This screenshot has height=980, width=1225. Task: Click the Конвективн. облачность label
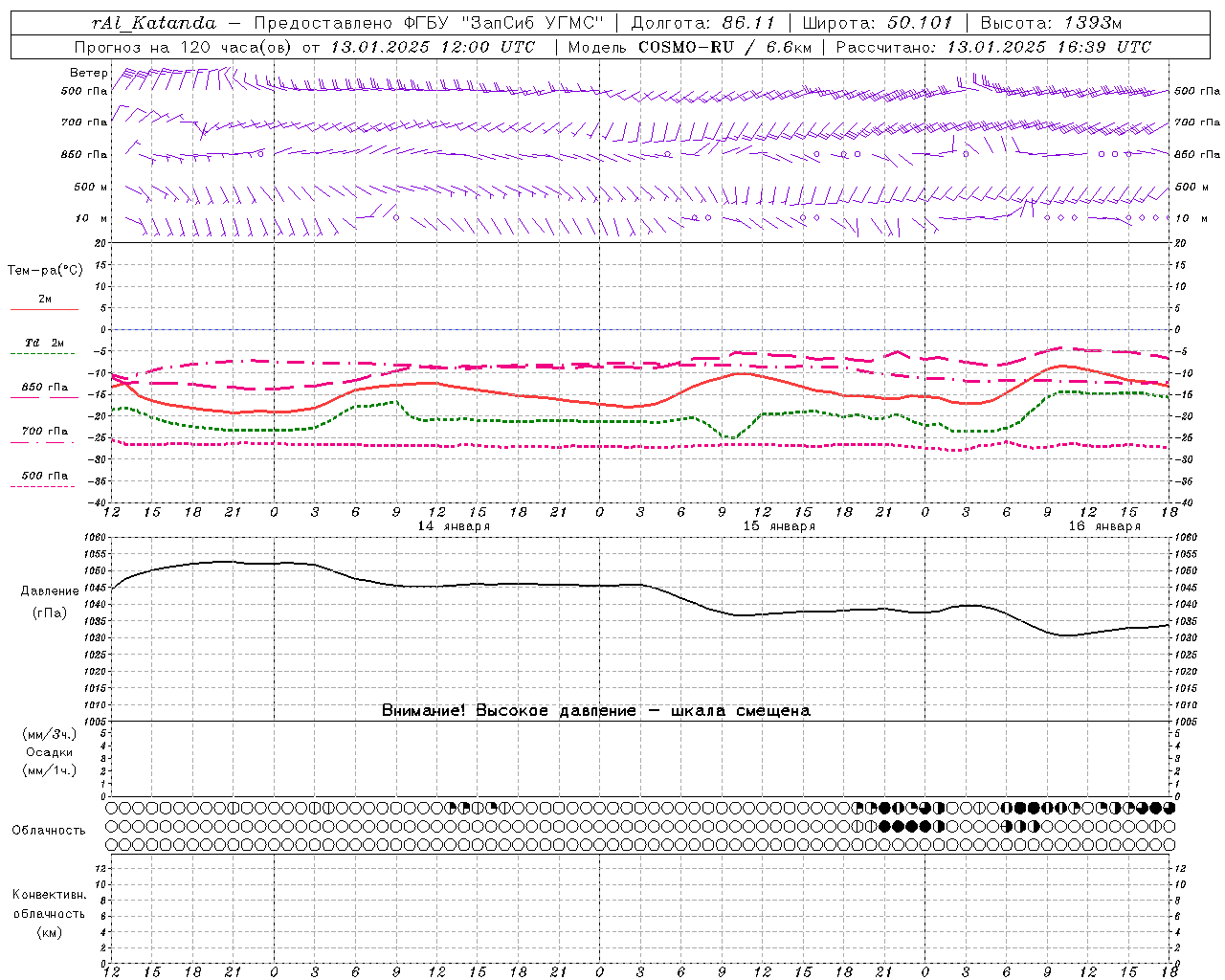[x=49, y=904]
